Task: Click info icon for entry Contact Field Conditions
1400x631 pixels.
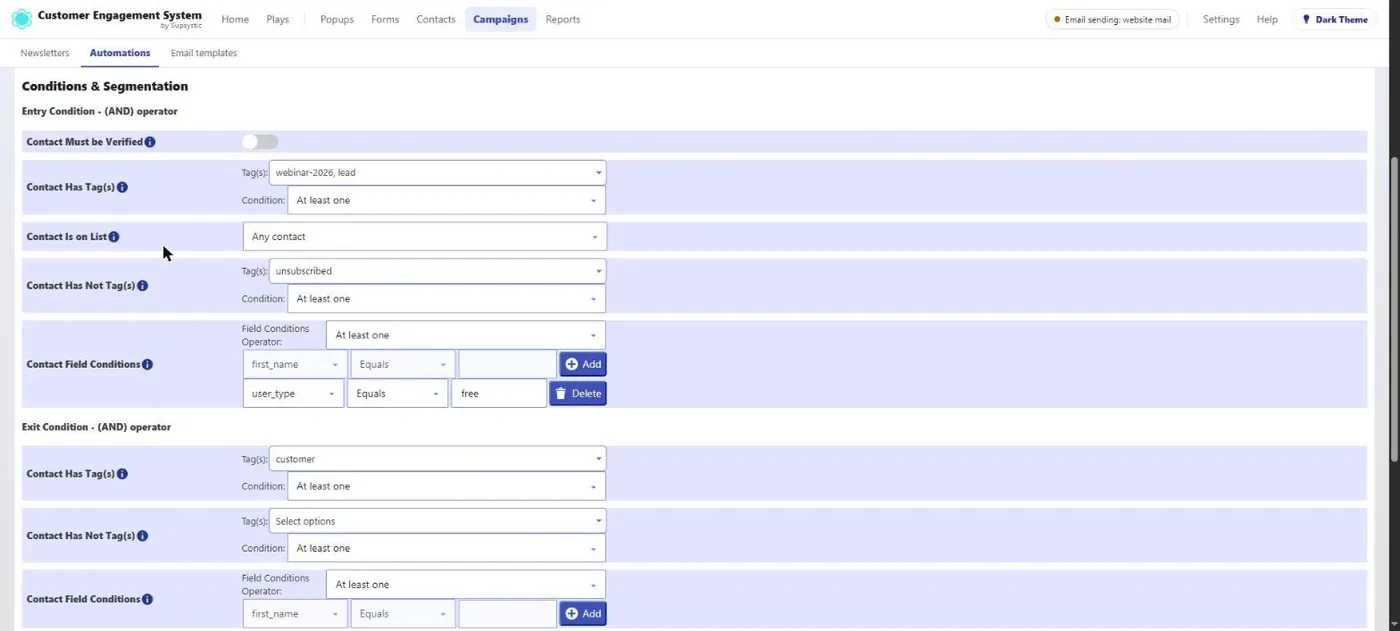Action: point(147,365)
